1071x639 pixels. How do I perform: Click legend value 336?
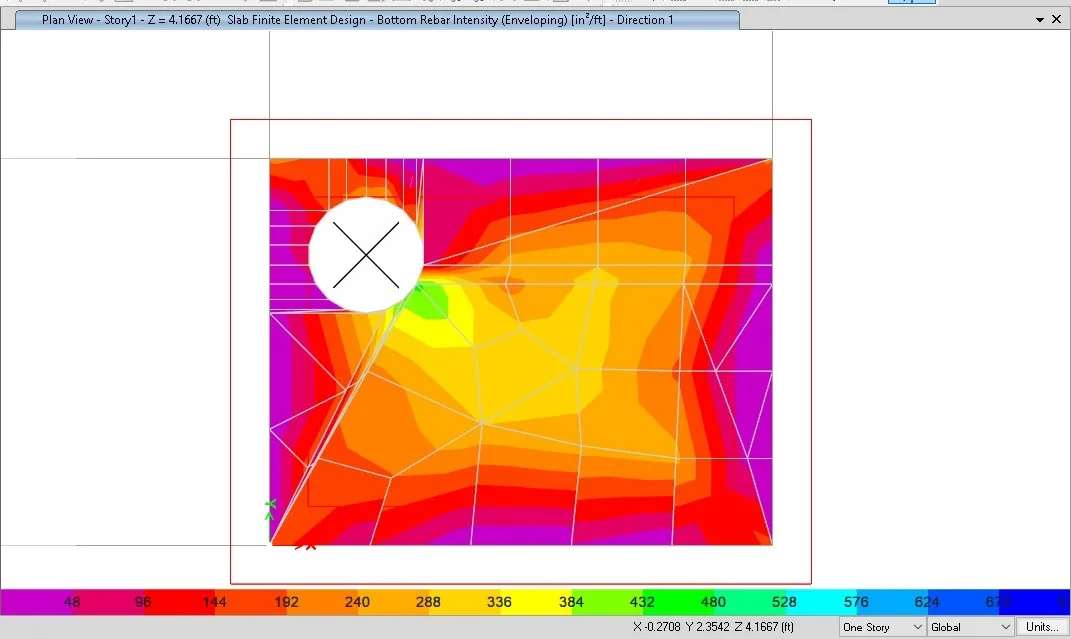pyautogui.click(x=499, y=602)
